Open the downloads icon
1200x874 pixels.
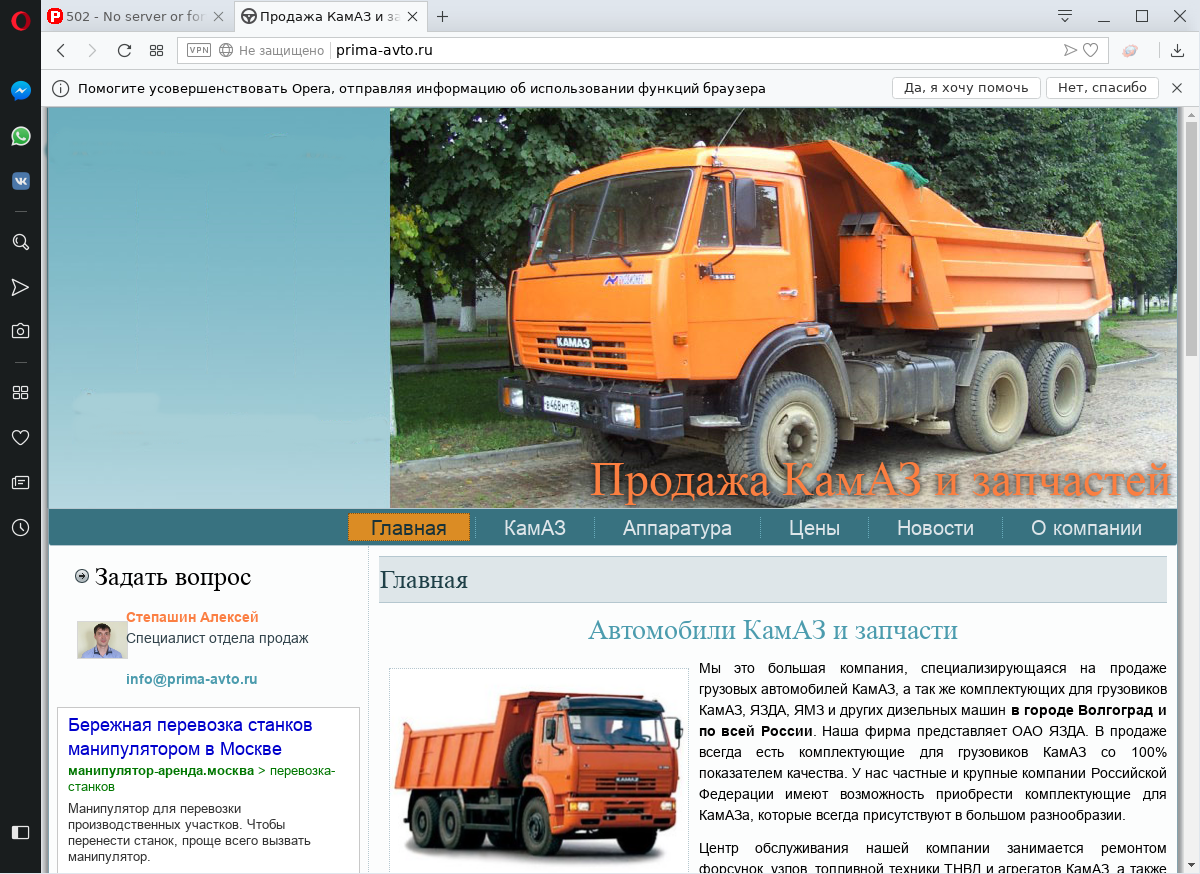point(1178,50)
